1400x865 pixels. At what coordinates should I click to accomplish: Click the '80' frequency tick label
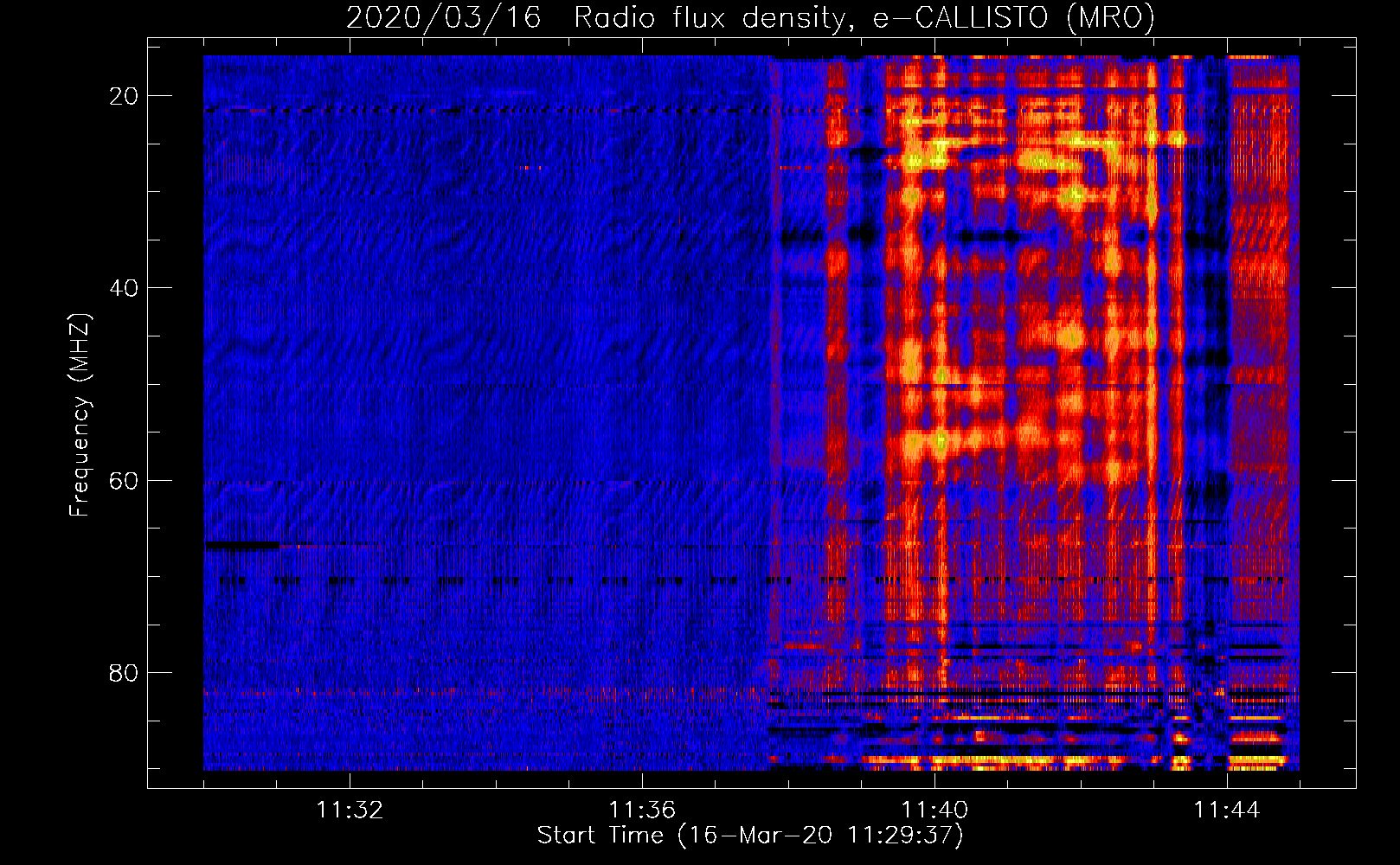click(125, 672)
